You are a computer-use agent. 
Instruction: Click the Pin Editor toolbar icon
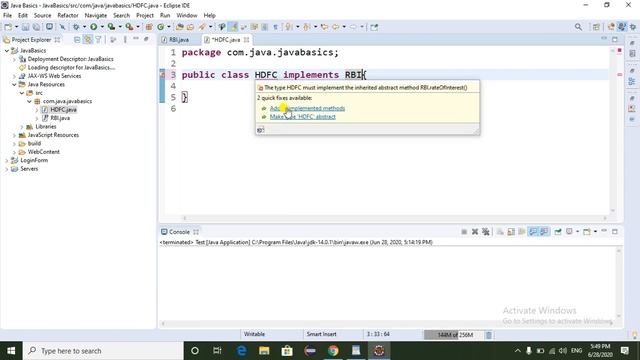point(374,27)
